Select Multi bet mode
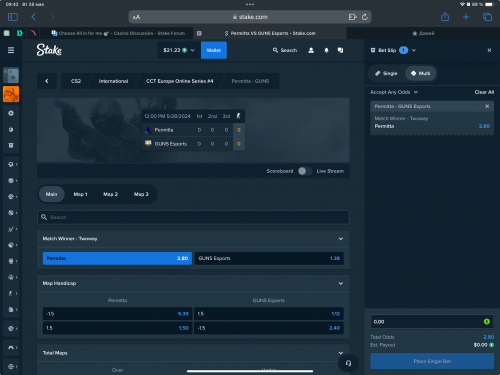 coord(421,73)
